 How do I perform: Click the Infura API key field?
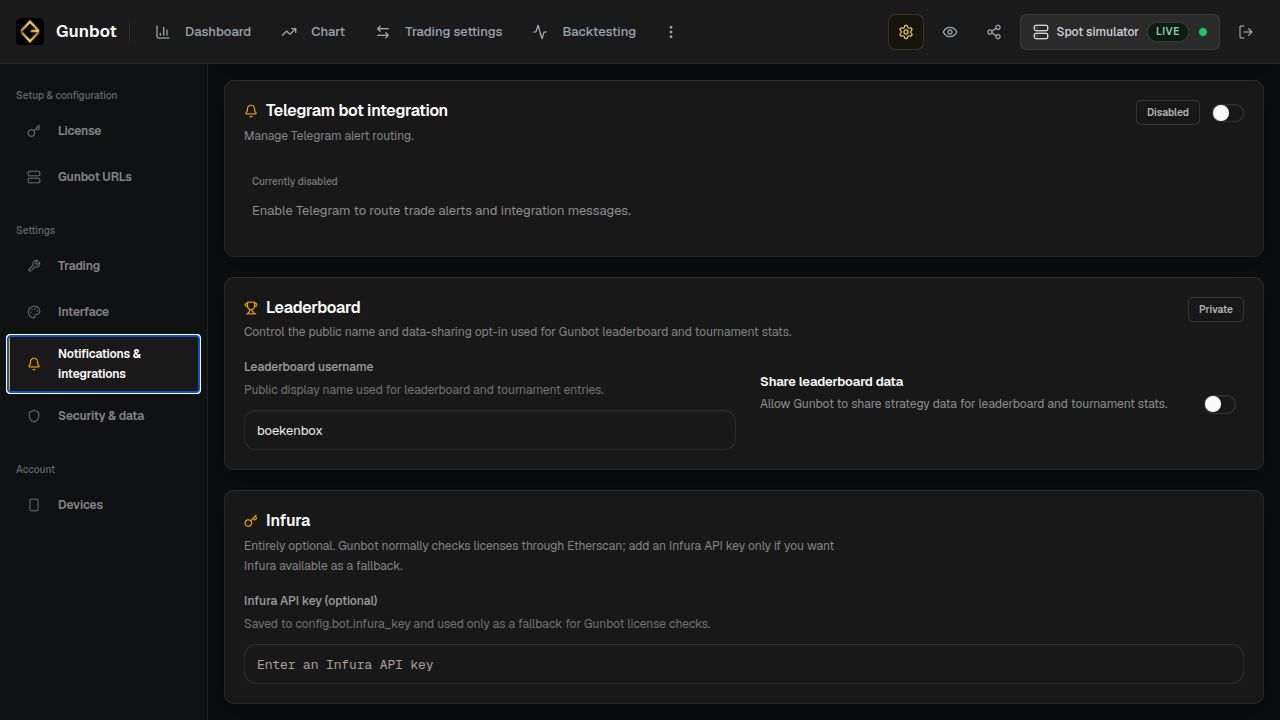744,664
